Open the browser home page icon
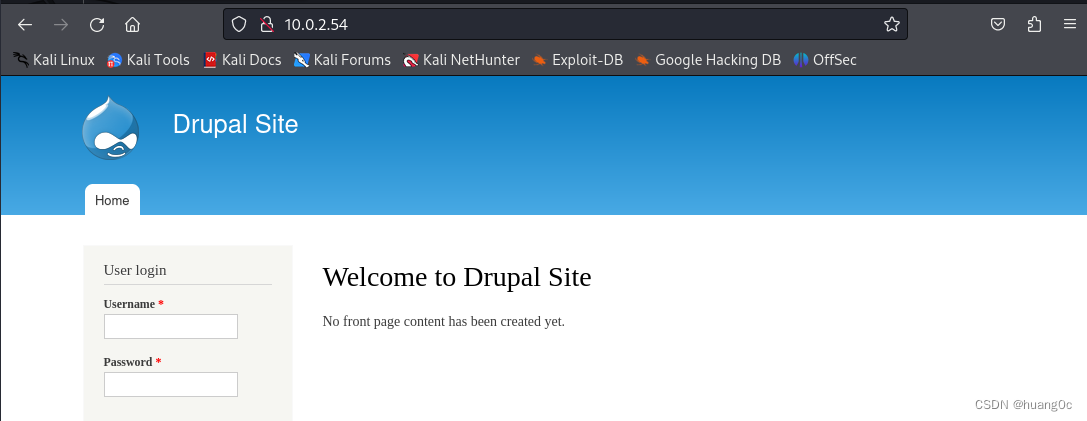 pos(132,25)
